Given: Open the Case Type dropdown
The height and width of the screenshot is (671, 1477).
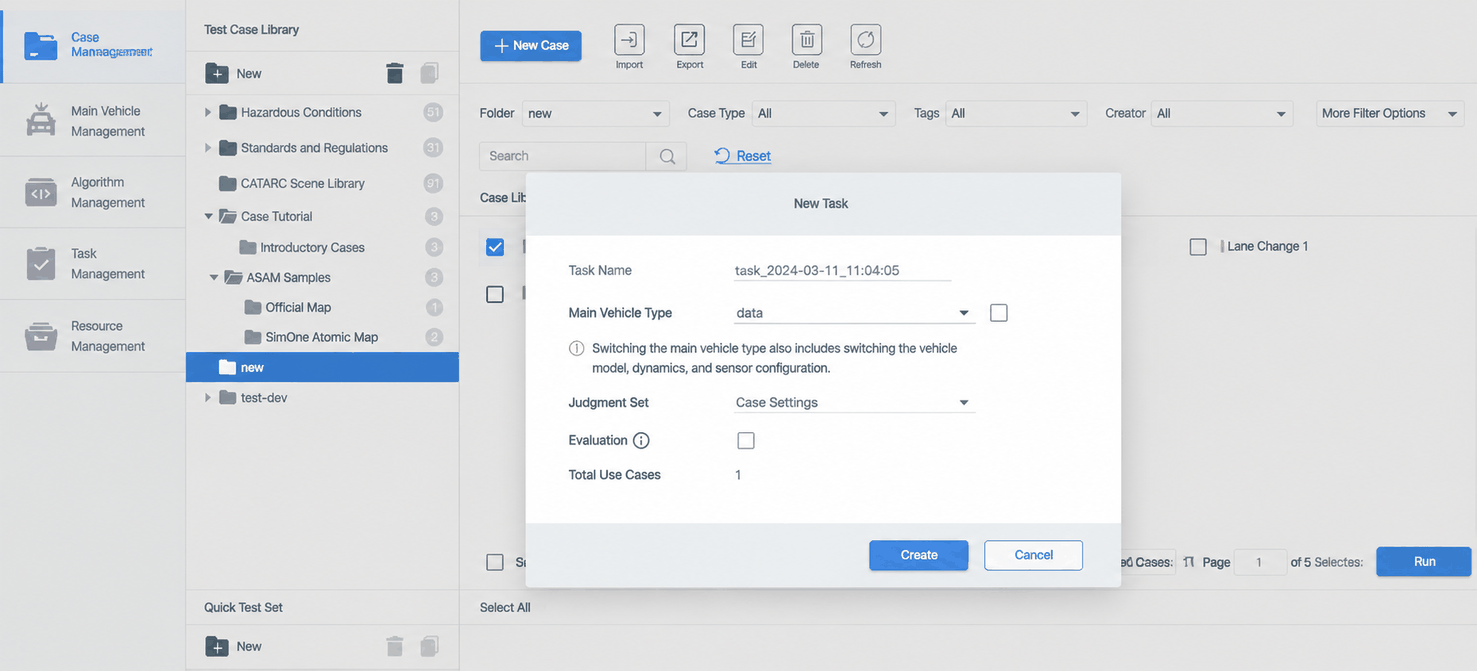Looking at the screenshot, I should pyautogui.click(x=824, y=114).
